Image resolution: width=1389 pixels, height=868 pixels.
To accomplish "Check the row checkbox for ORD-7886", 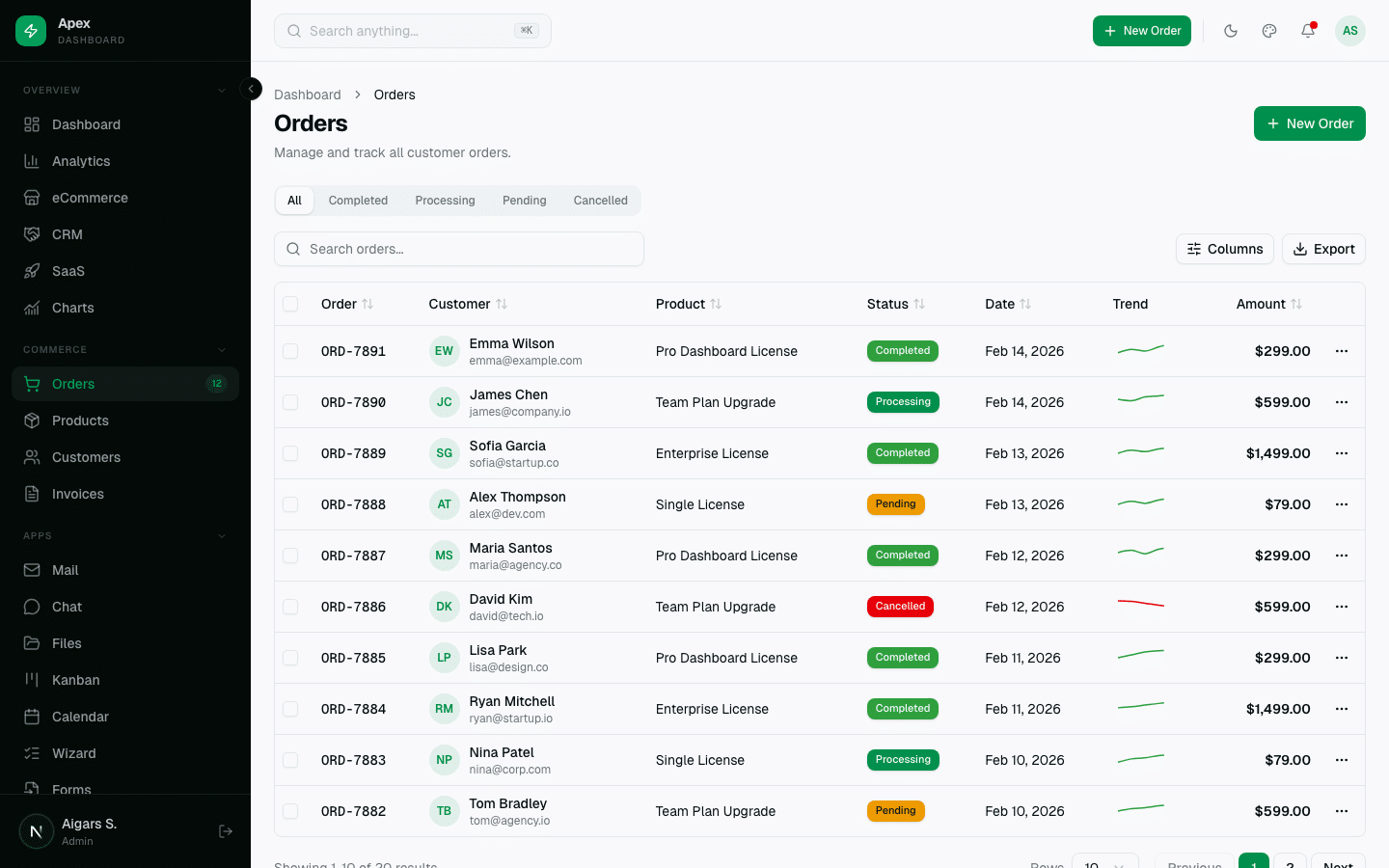I will [x=290, y=607].
